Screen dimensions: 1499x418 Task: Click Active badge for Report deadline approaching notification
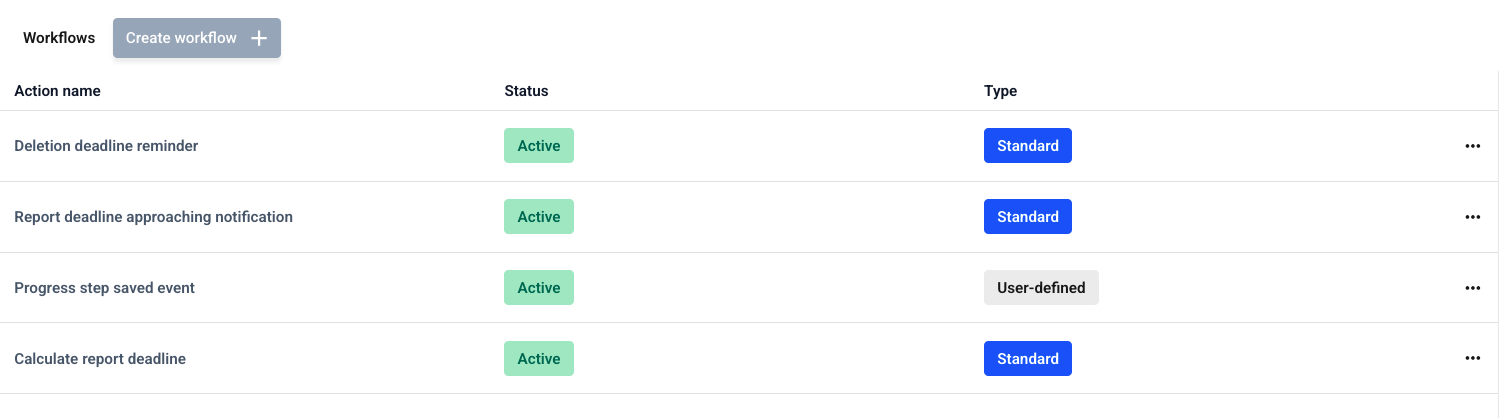[539, 217]
